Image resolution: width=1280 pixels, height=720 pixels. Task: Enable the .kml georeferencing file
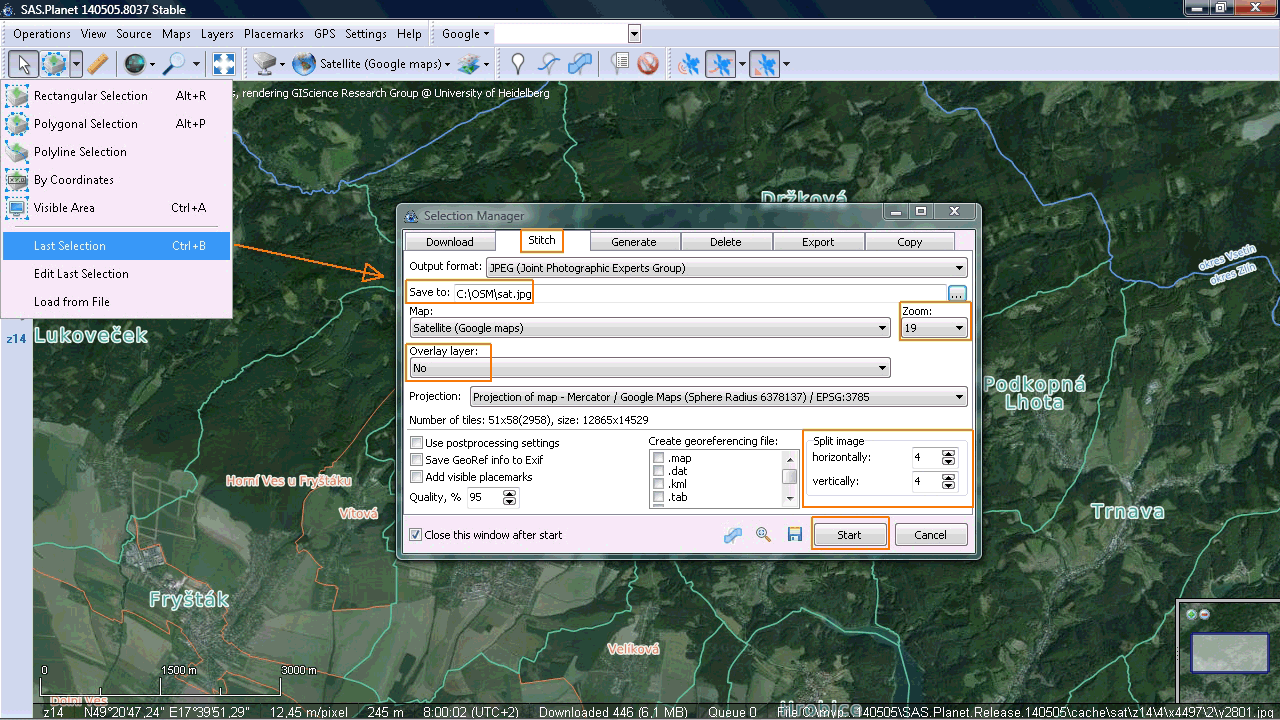pos(659,484)
